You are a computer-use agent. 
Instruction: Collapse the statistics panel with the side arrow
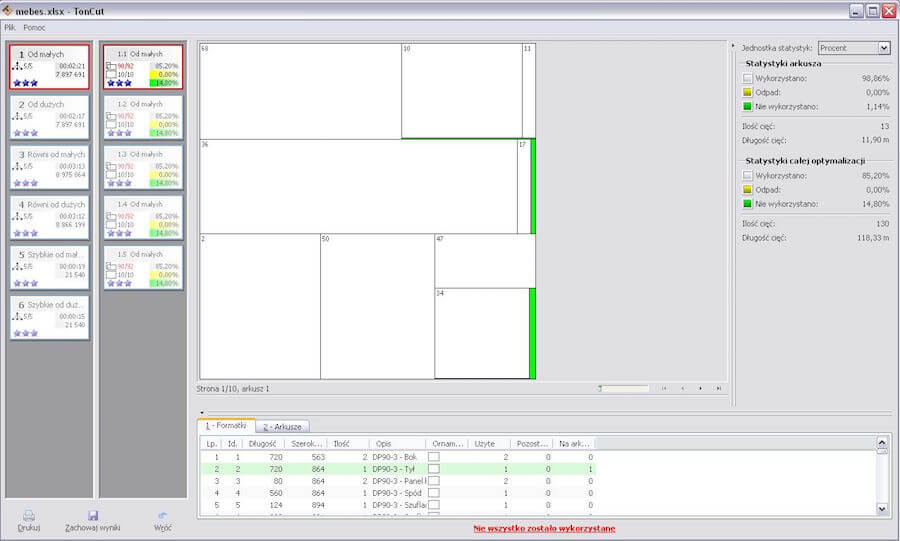tap(732, 47)
